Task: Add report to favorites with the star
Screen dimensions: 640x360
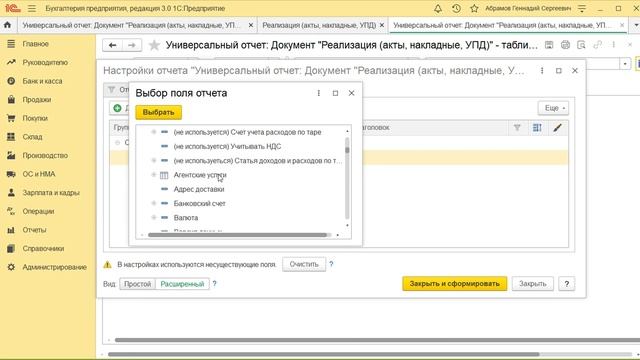Action: [x=154, y=45]
